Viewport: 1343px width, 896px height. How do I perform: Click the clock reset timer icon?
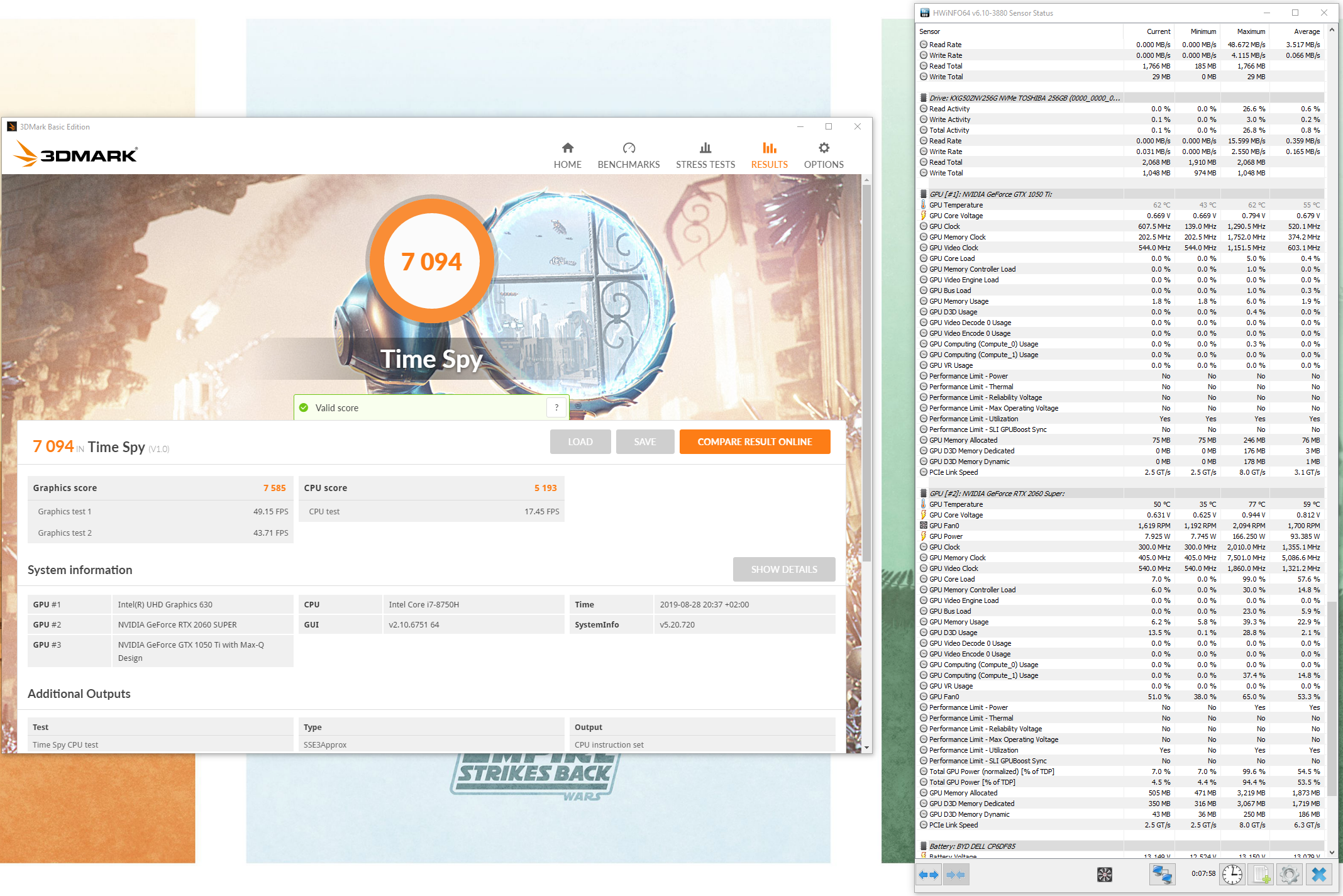click(1232, 875)
